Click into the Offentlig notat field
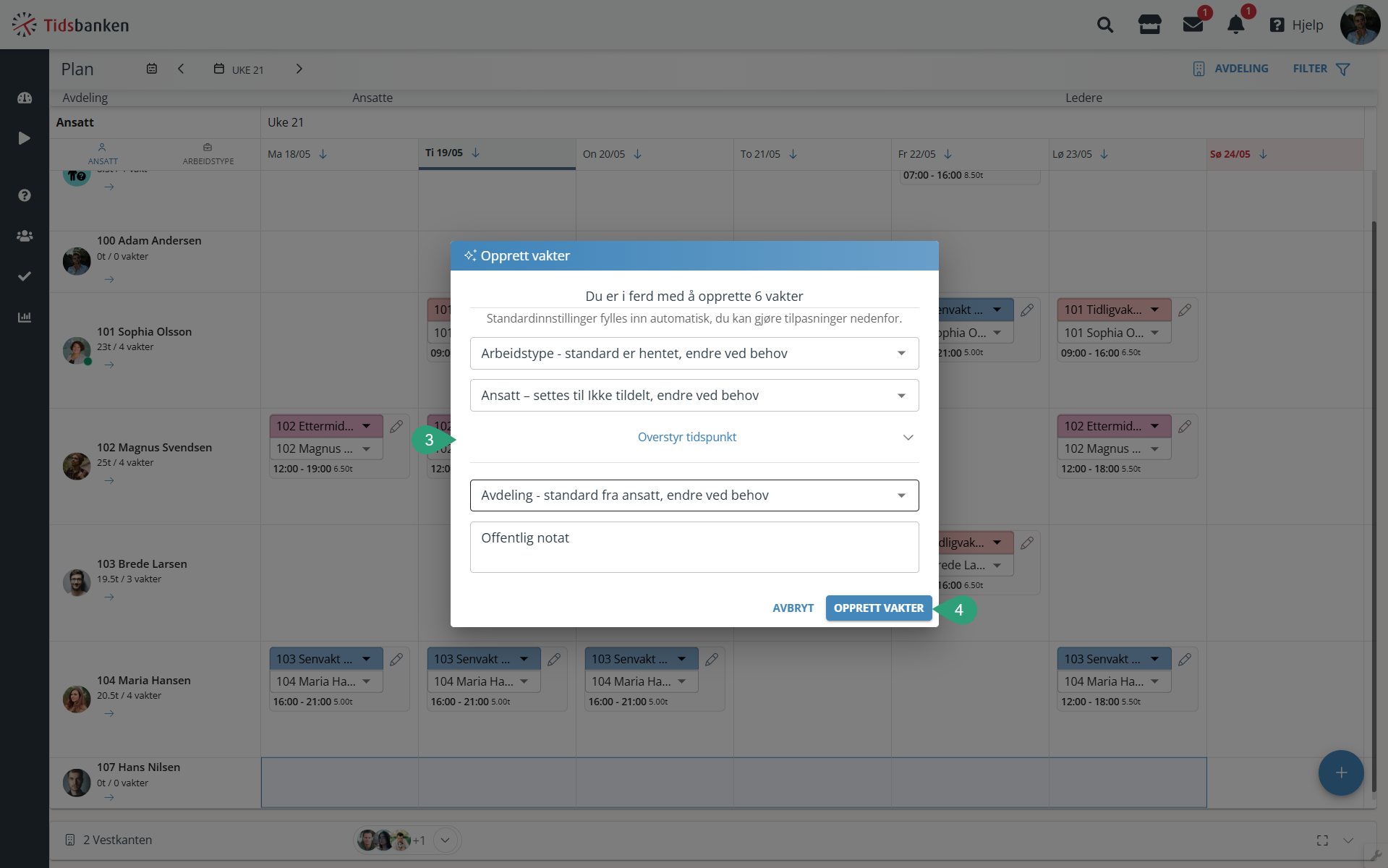 click(694, 548)
